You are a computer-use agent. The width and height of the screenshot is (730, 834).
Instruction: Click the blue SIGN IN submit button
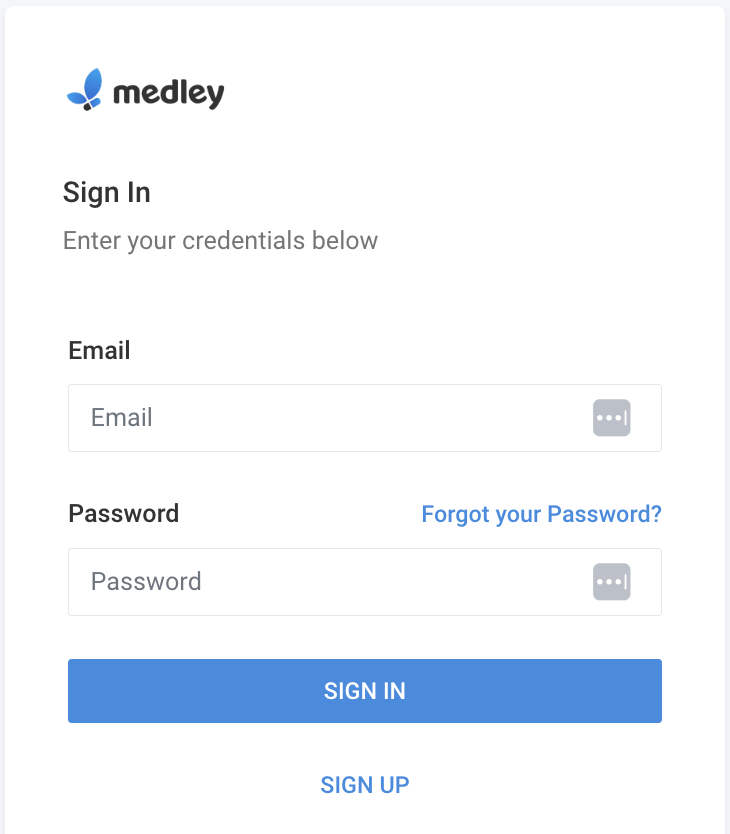tap(364, 690)
